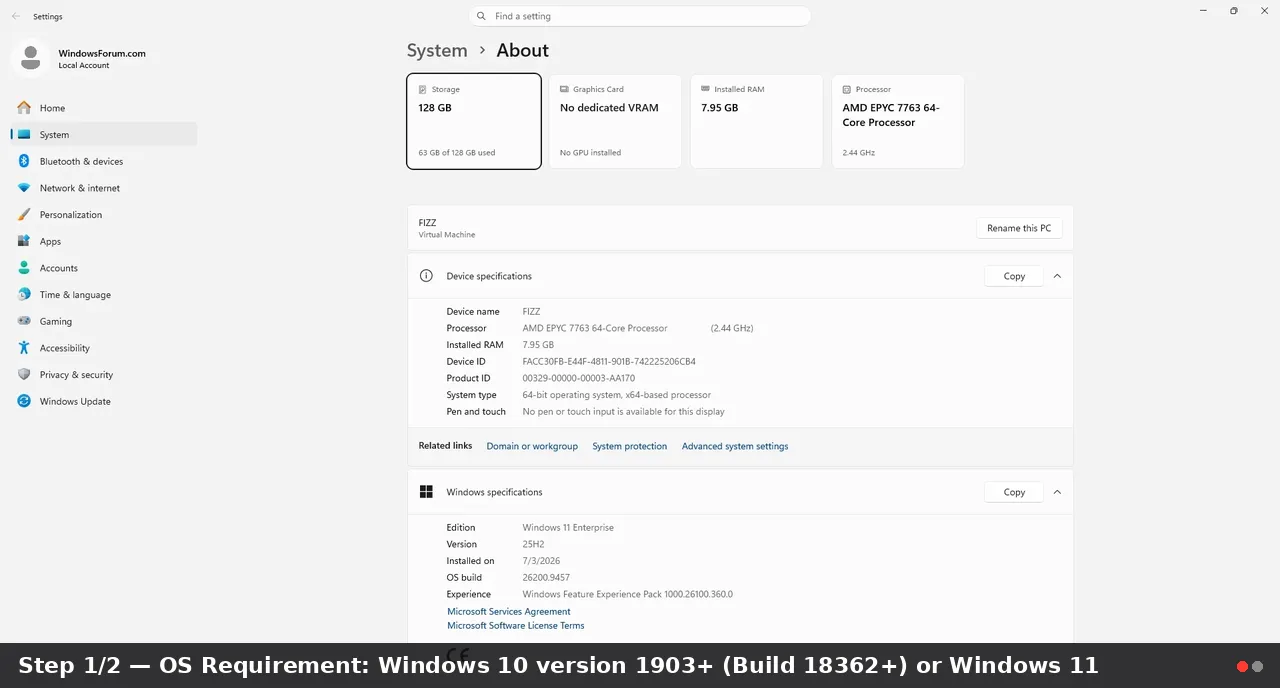1280x688 pixels.
Task: Open Home via its house icon
Action: tap(24, 108)
